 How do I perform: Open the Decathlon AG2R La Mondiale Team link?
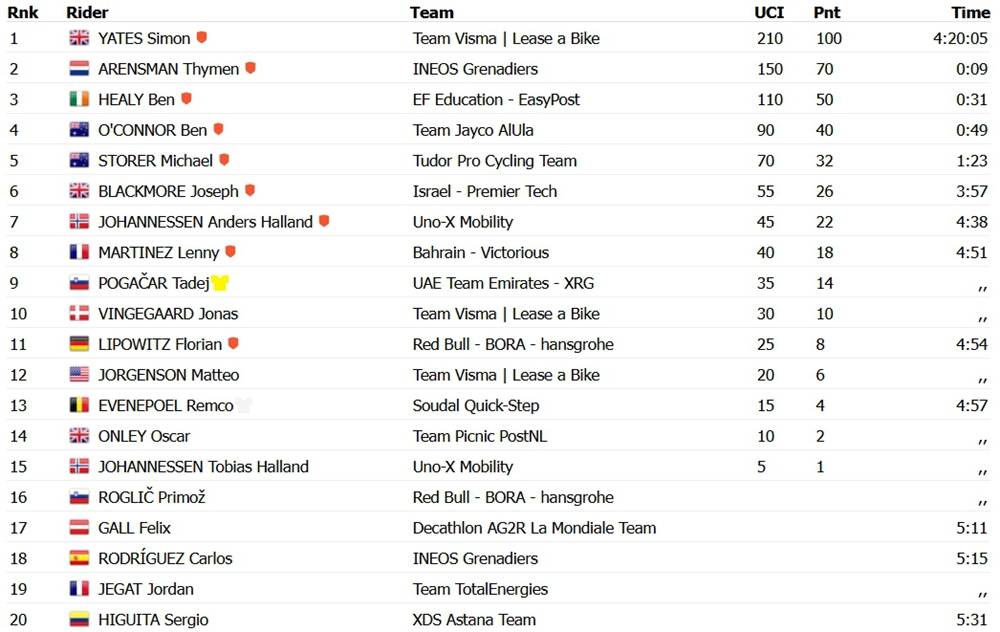click(534, 528)
